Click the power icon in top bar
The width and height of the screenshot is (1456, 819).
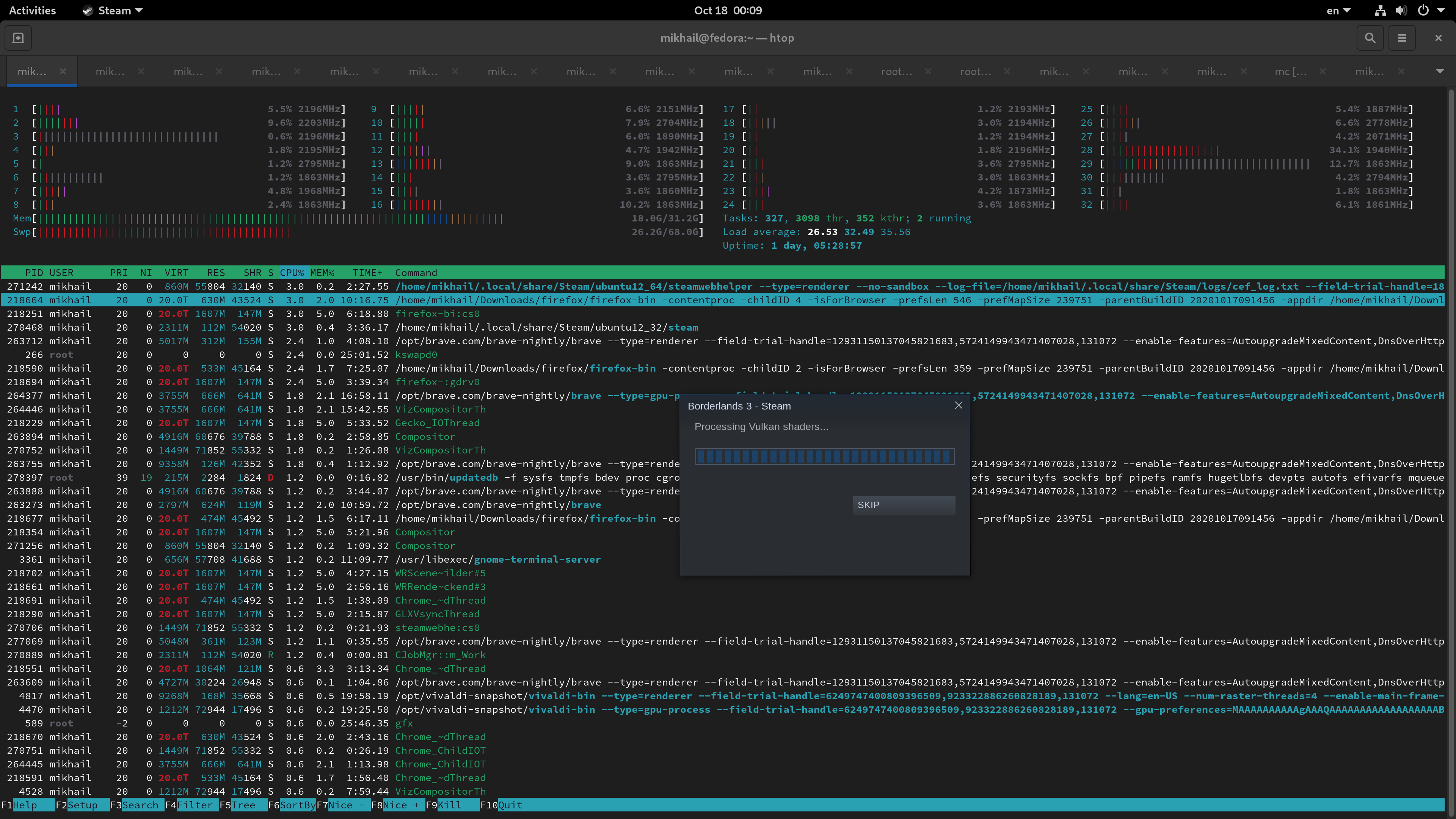pos(1423,10)
